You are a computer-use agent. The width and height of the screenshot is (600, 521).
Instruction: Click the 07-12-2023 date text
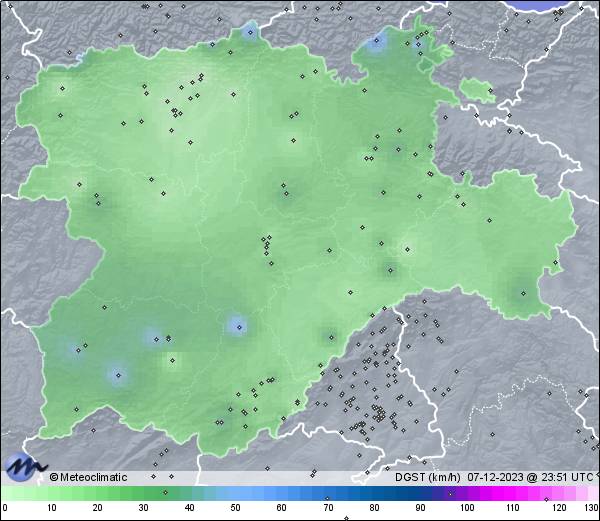tap(495, 477)
